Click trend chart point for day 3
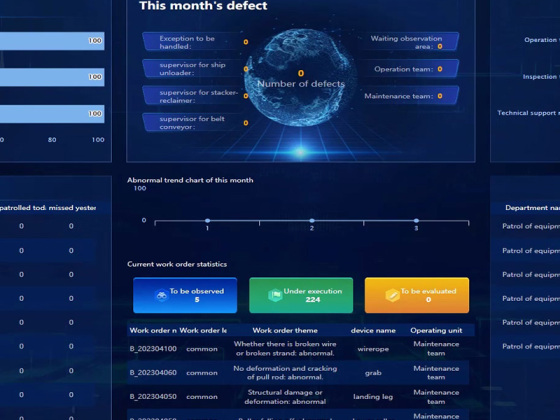The image size is (560, 420). [416, 221]
